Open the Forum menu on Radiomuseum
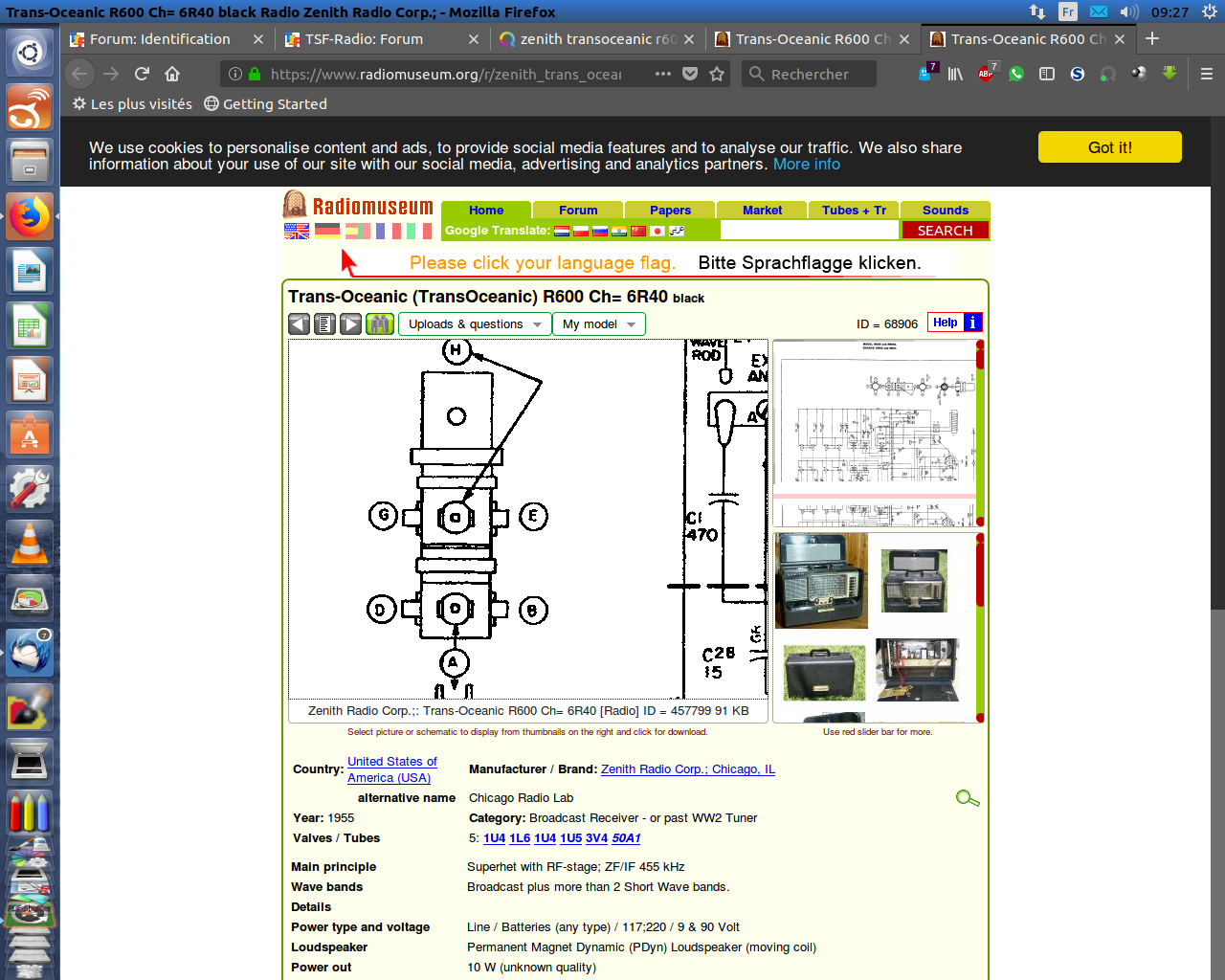1225x980 pixels. pos(578,211)
